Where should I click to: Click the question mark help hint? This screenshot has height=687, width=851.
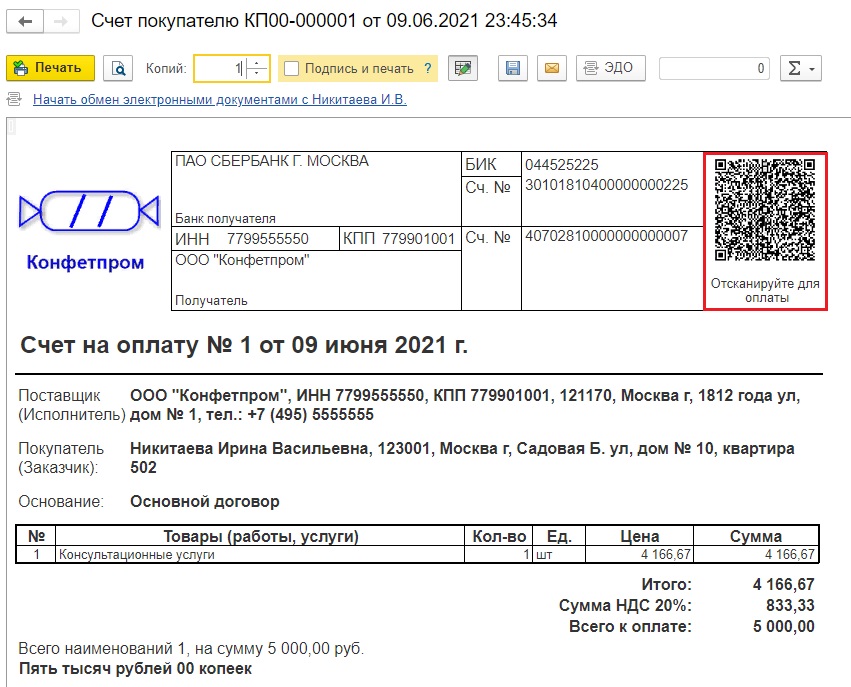(428, 68)
